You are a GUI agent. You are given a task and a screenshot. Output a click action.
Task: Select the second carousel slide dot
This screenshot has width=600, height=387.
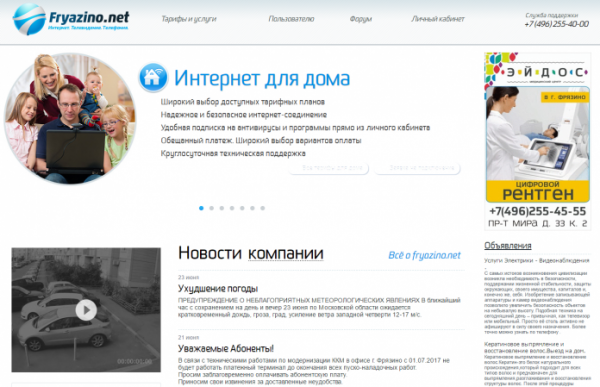pos(212,208)
